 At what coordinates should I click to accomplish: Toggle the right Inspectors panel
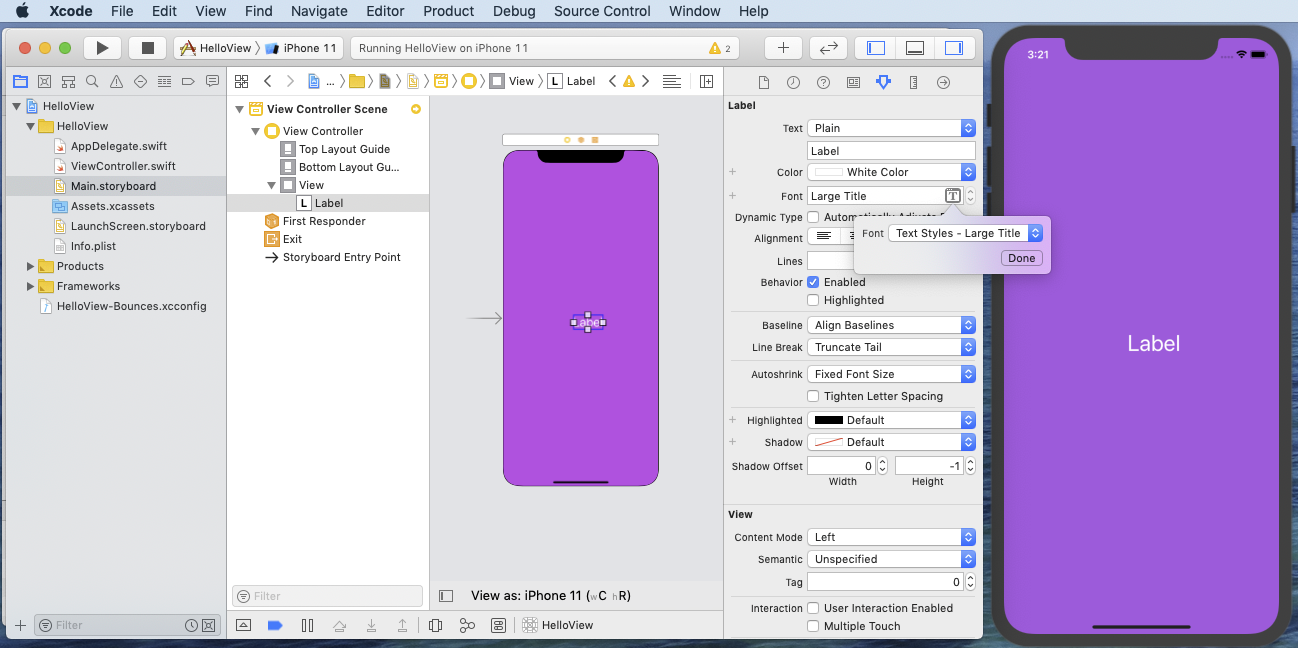point(953,48)
